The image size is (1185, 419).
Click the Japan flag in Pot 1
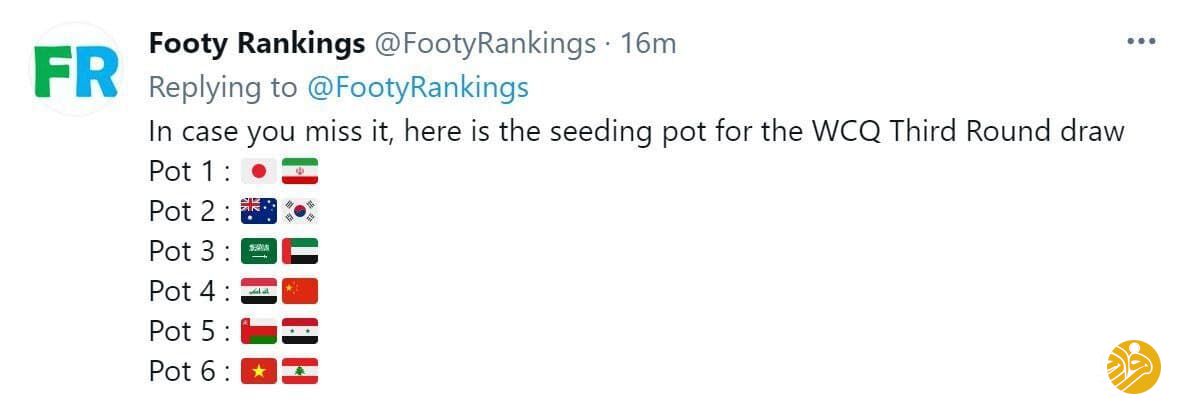pyautogui.click(x=259, y=171)
